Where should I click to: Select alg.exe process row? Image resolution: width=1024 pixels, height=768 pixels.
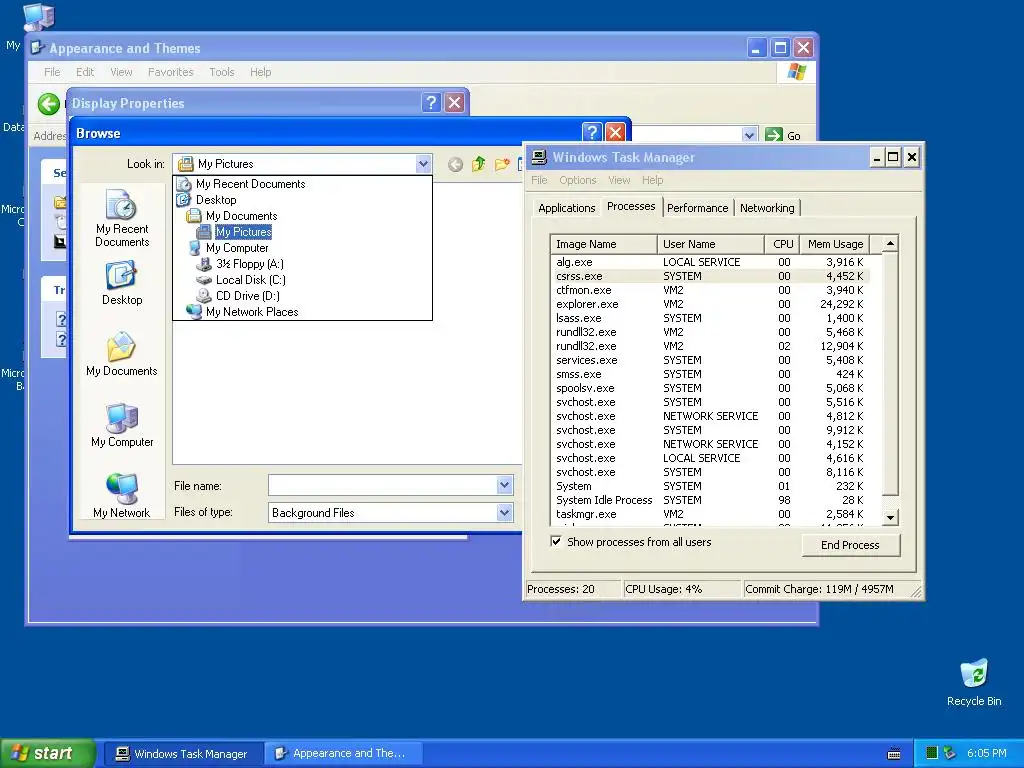pyautogui.click(x=710, y=262)
